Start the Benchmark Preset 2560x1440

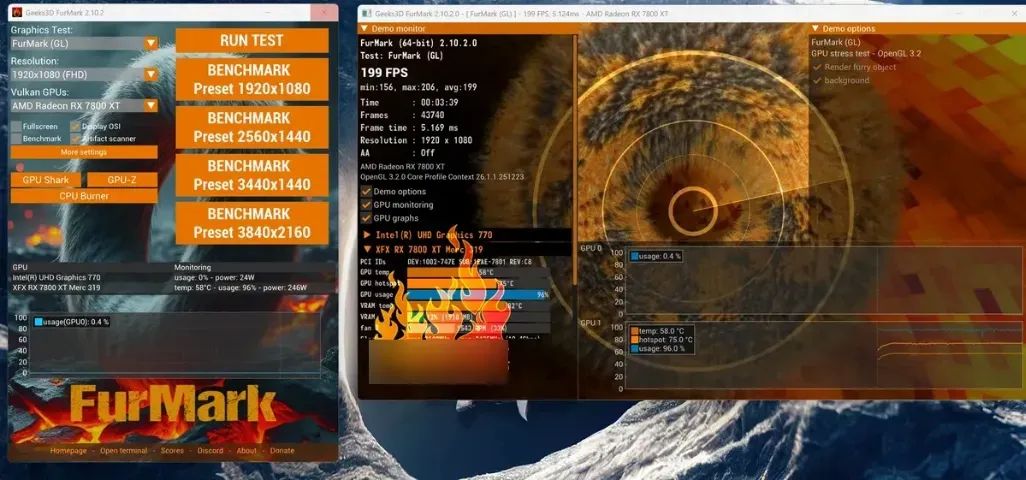tap(251, 127)
